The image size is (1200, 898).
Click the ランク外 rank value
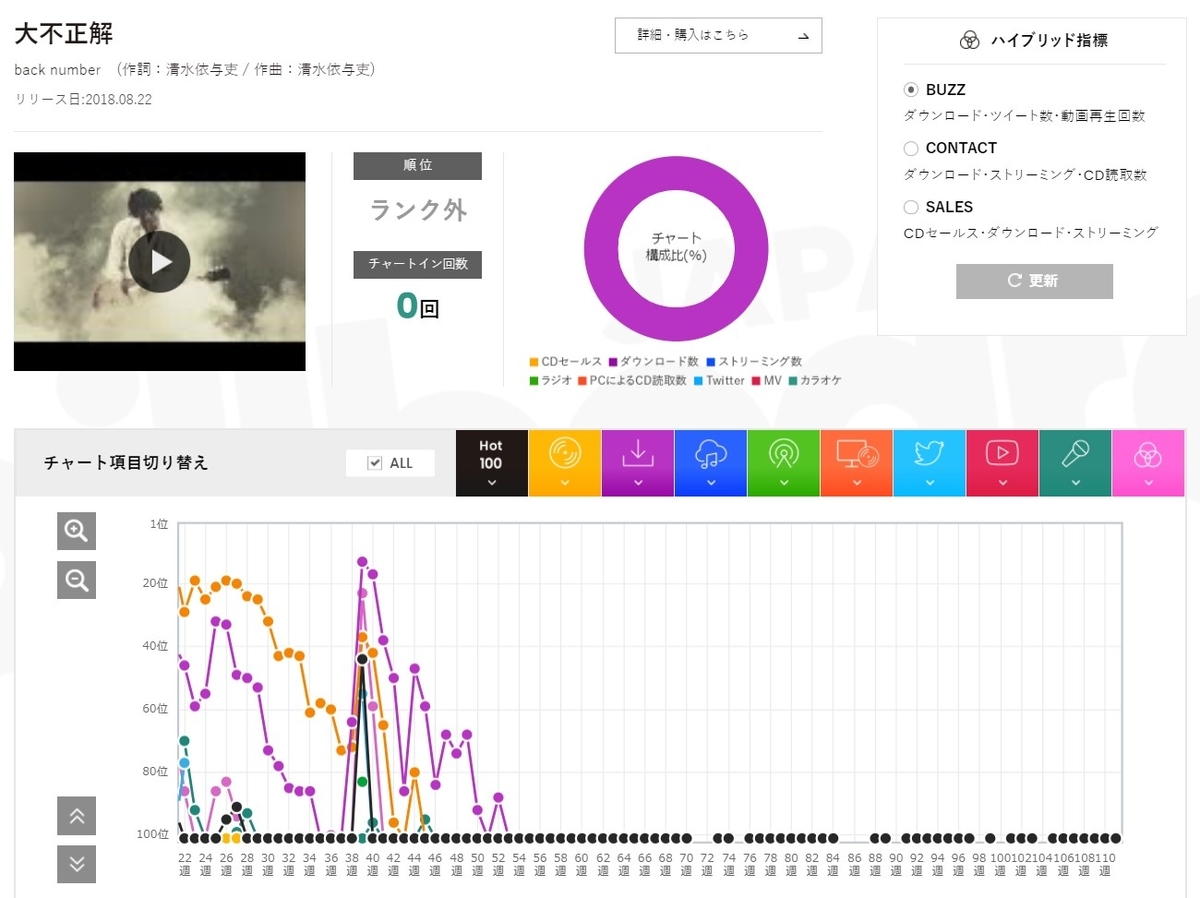click(418, 211)
